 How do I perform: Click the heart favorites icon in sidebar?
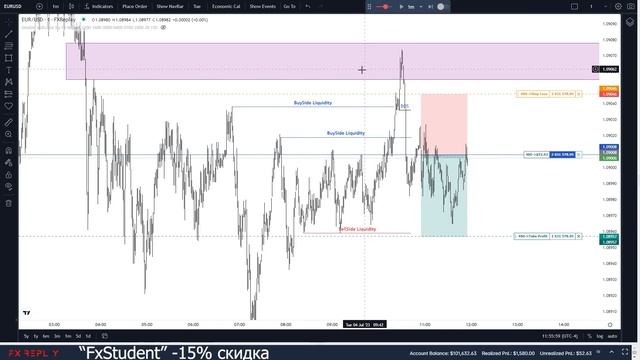pos(9,106)
